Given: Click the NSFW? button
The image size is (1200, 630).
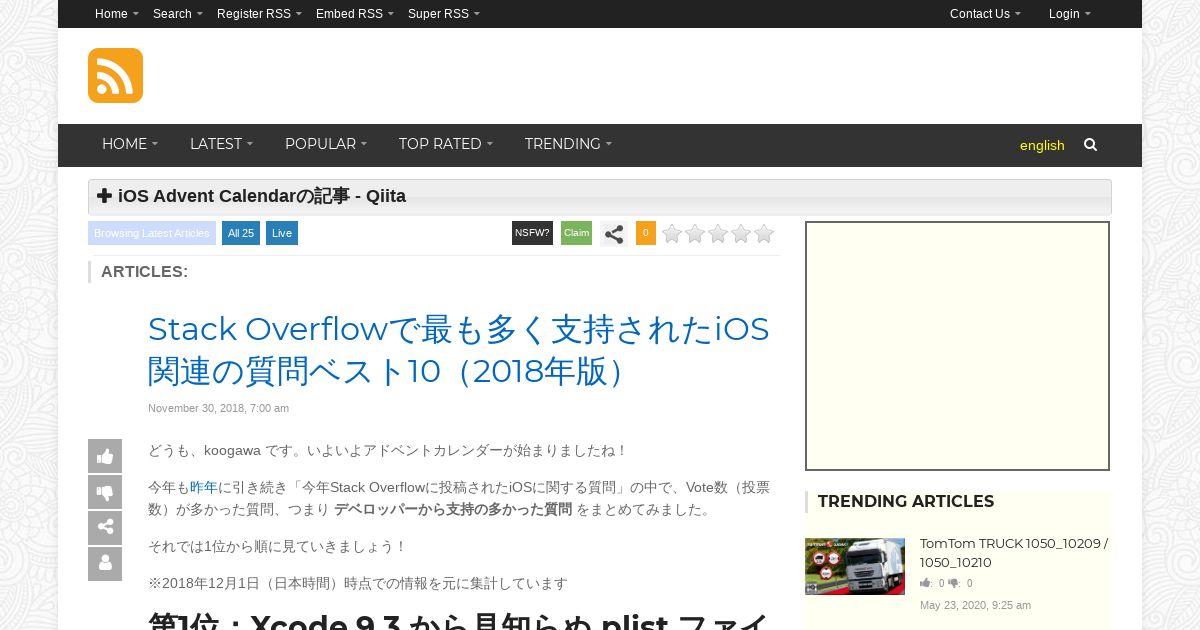Looking at the screenshot, I should [532, 233].
